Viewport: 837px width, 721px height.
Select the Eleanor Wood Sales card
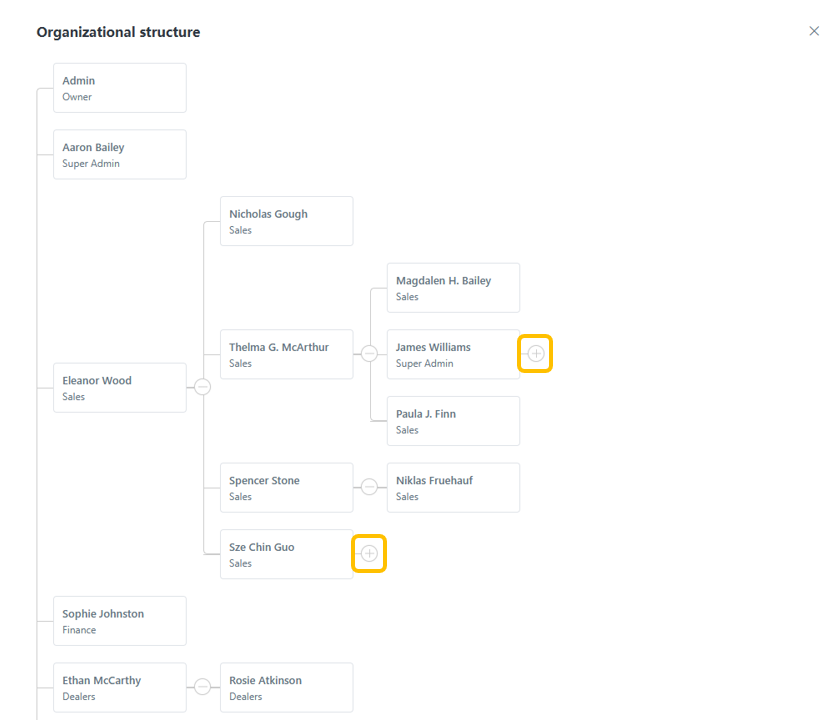pyautogui.click(x=119, y=387)
